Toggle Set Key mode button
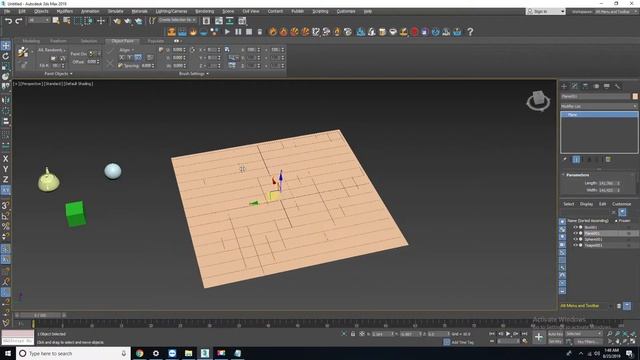The height and width of the screenshot is (360, 640). [x=556, y=341]
